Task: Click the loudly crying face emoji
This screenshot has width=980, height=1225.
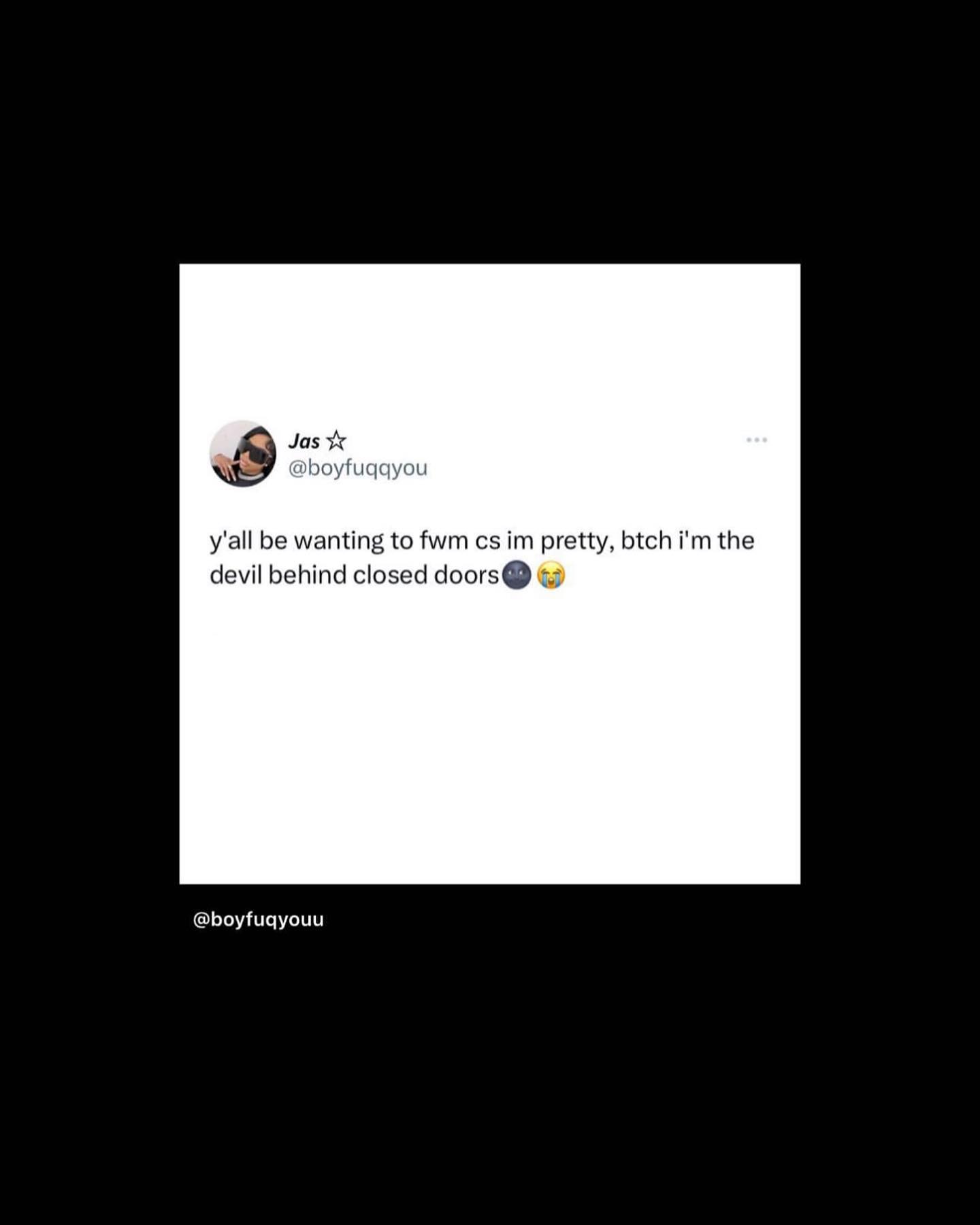Action: [x=551, y=575]
